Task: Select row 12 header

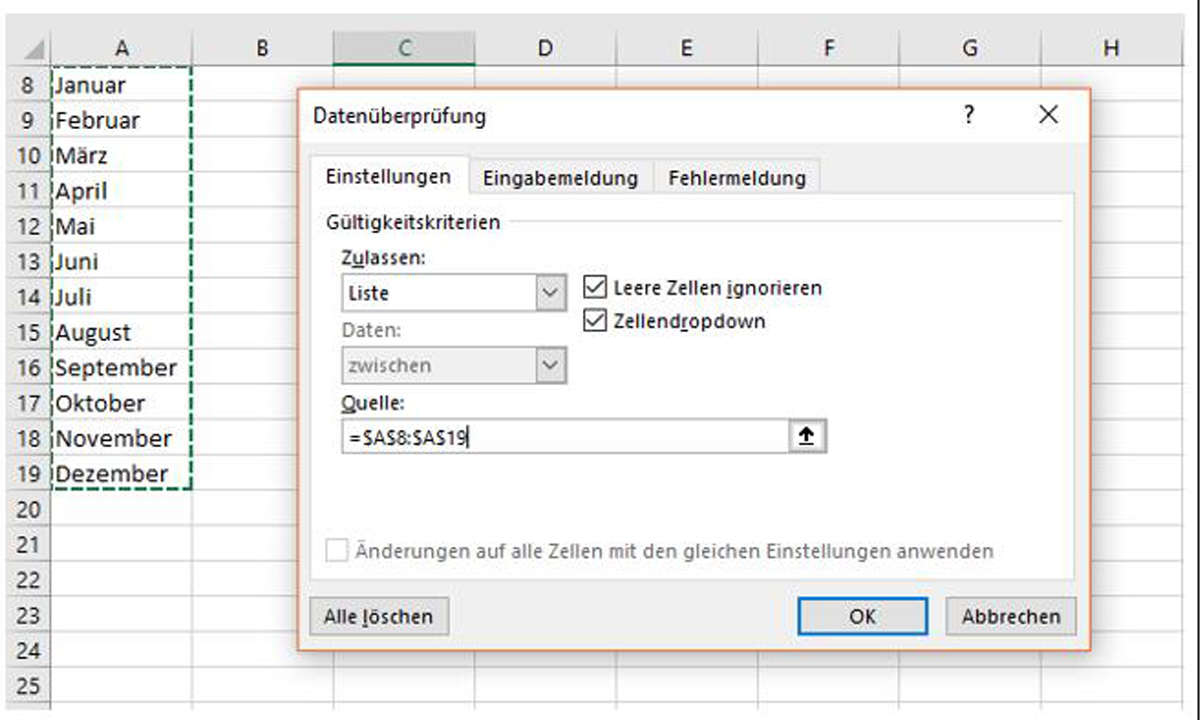Action: [x=28, y=226]
